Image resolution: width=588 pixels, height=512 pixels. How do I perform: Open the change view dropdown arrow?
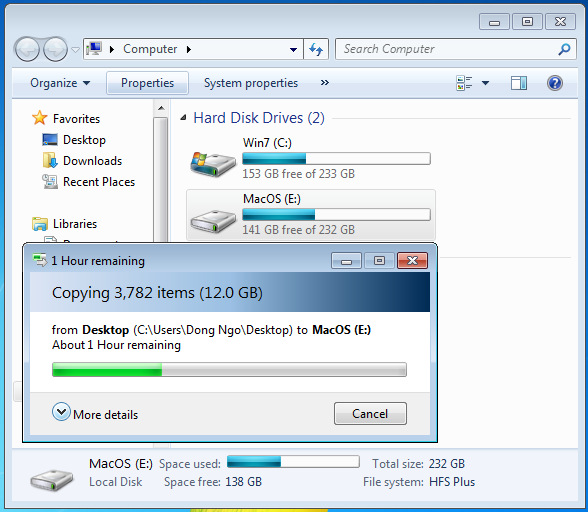pyautogui.click(x=485, y=83)
